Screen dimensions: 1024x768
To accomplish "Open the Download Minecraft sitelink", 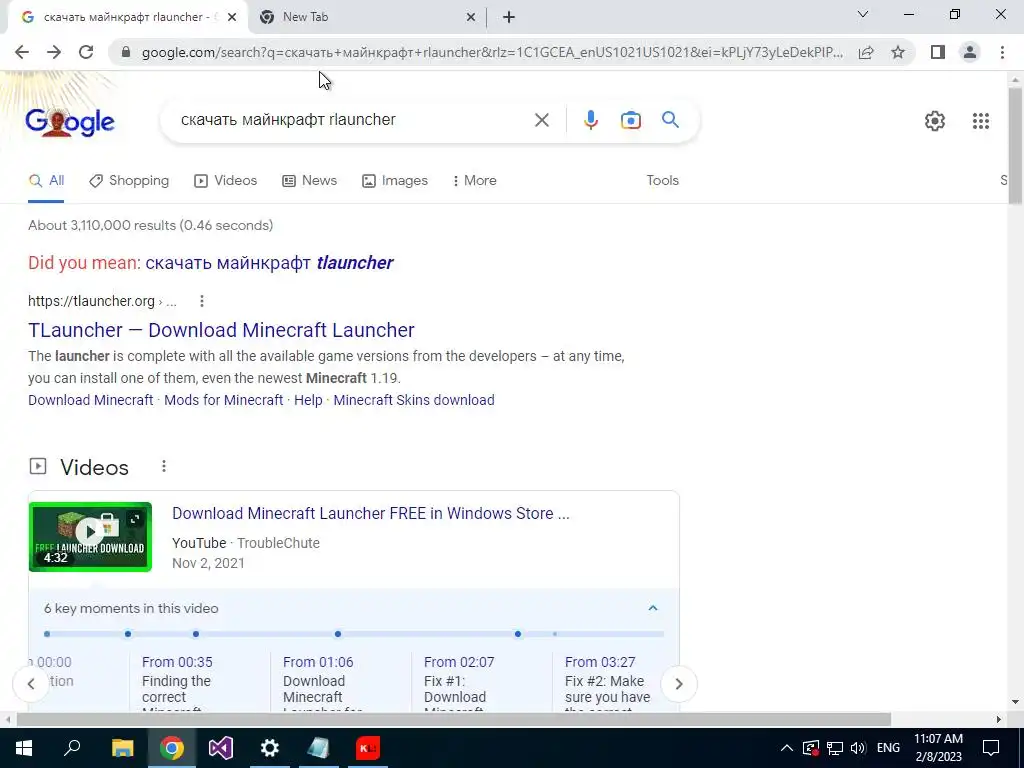I will click(x=91, y=400).
